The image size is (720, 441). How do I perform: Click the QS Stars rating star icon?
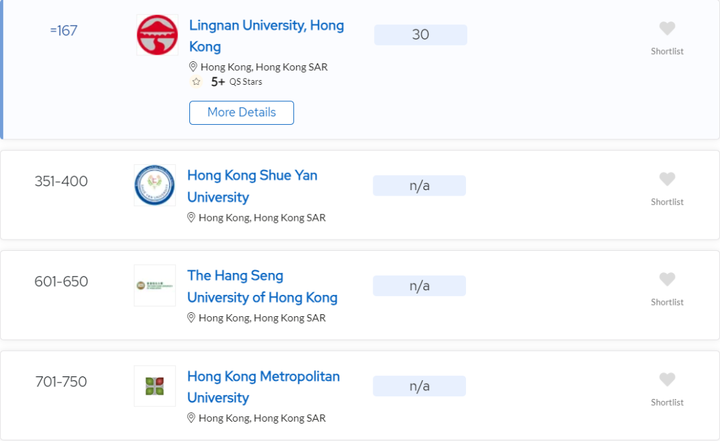coord(196,82)
